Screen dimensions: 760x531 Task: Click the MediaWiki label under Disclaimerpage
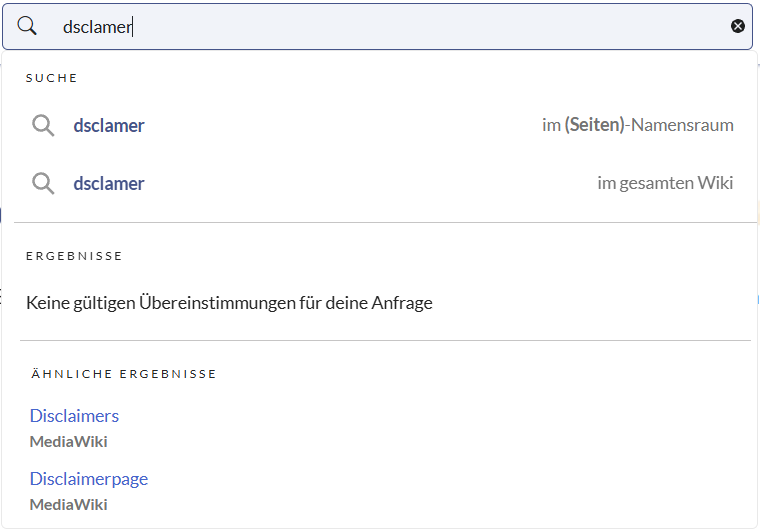(x=68, y=505)
